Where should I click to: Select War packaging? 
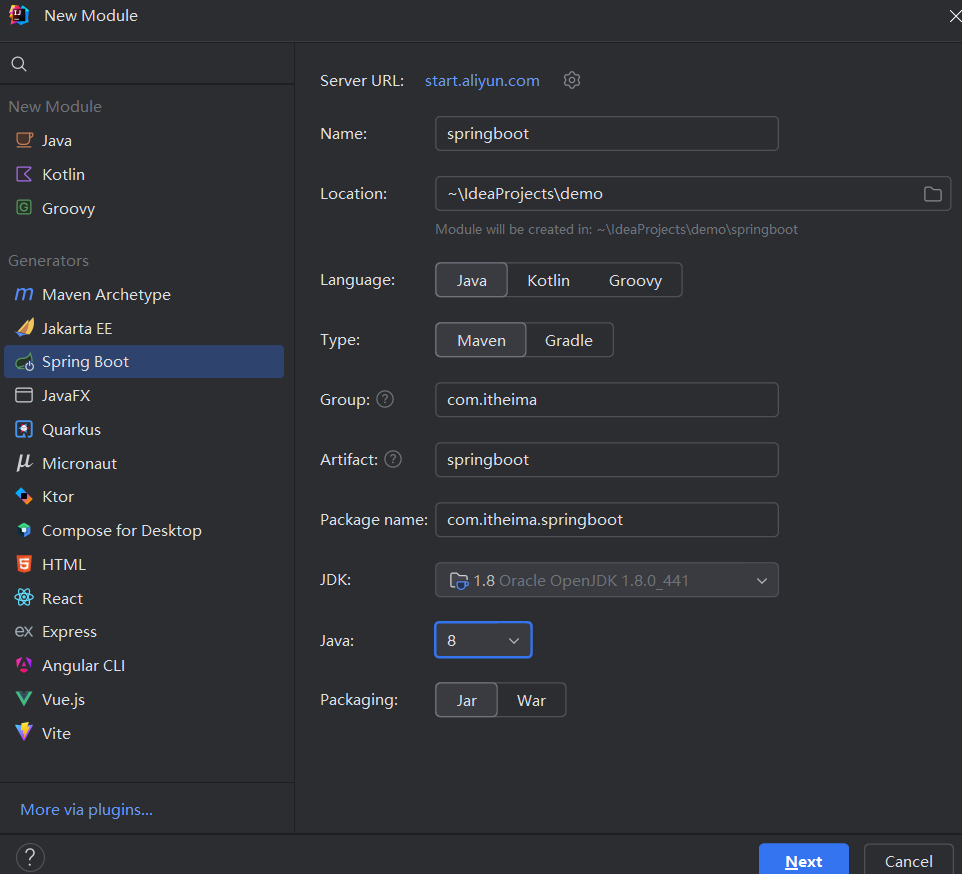click(x=531, y=700)
